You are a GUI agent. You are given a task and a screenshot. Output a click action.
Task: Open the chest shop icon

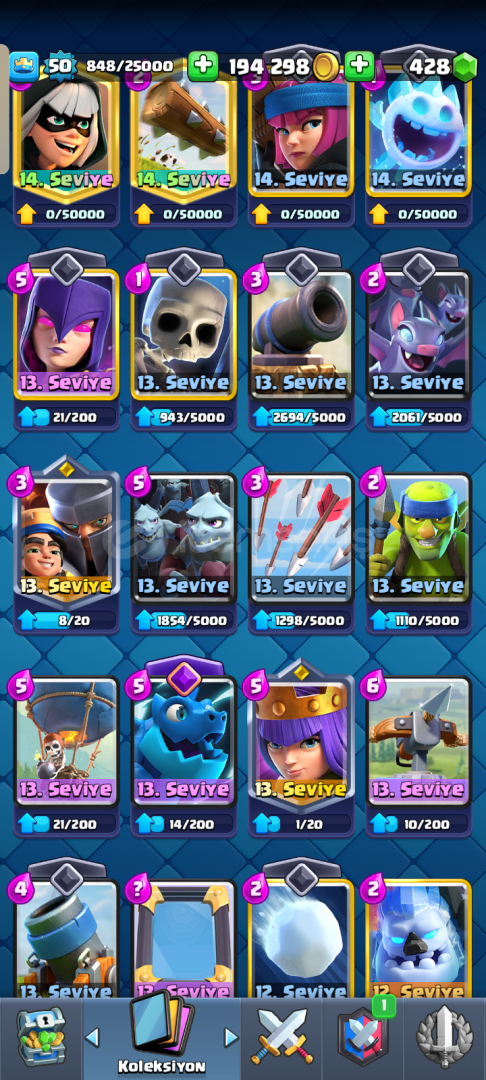(x=41, y=1036)
